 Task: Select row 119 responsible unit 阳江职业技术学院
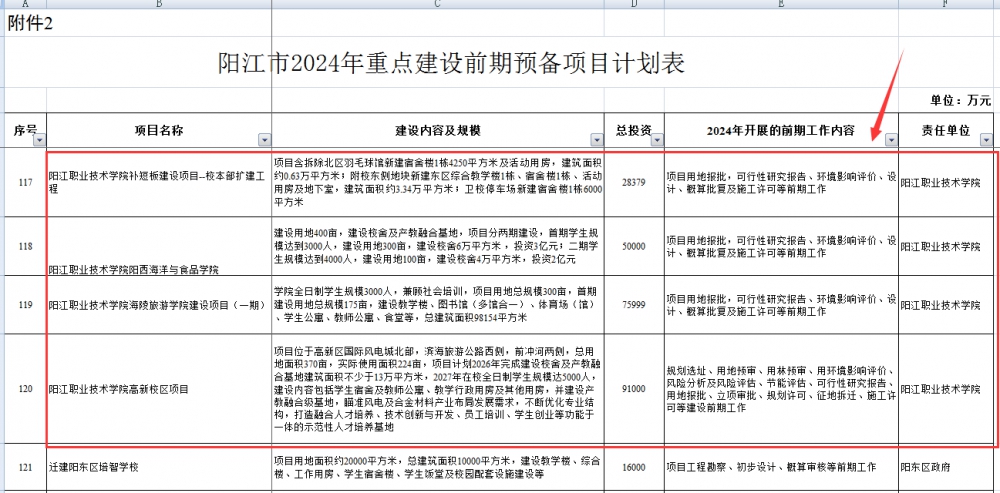[x=946, y=305]
